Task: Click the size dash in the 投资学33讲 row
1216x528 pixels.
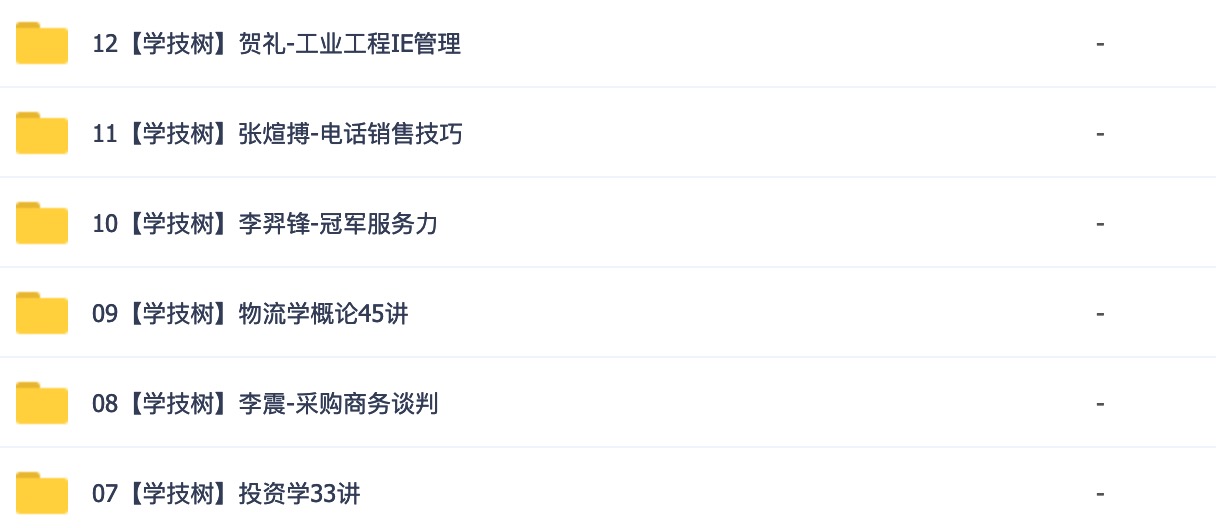Action: point(1100,494)
